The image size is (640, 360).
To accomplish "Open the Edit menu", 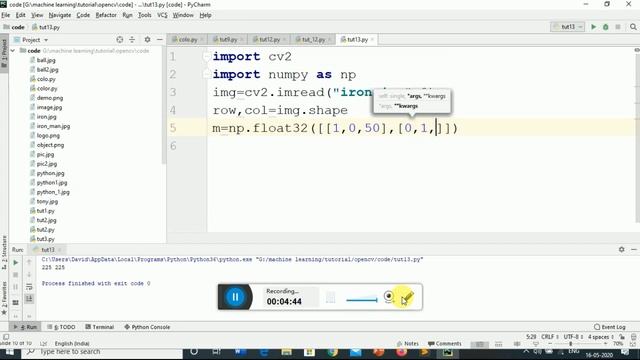I will (20, 15).
